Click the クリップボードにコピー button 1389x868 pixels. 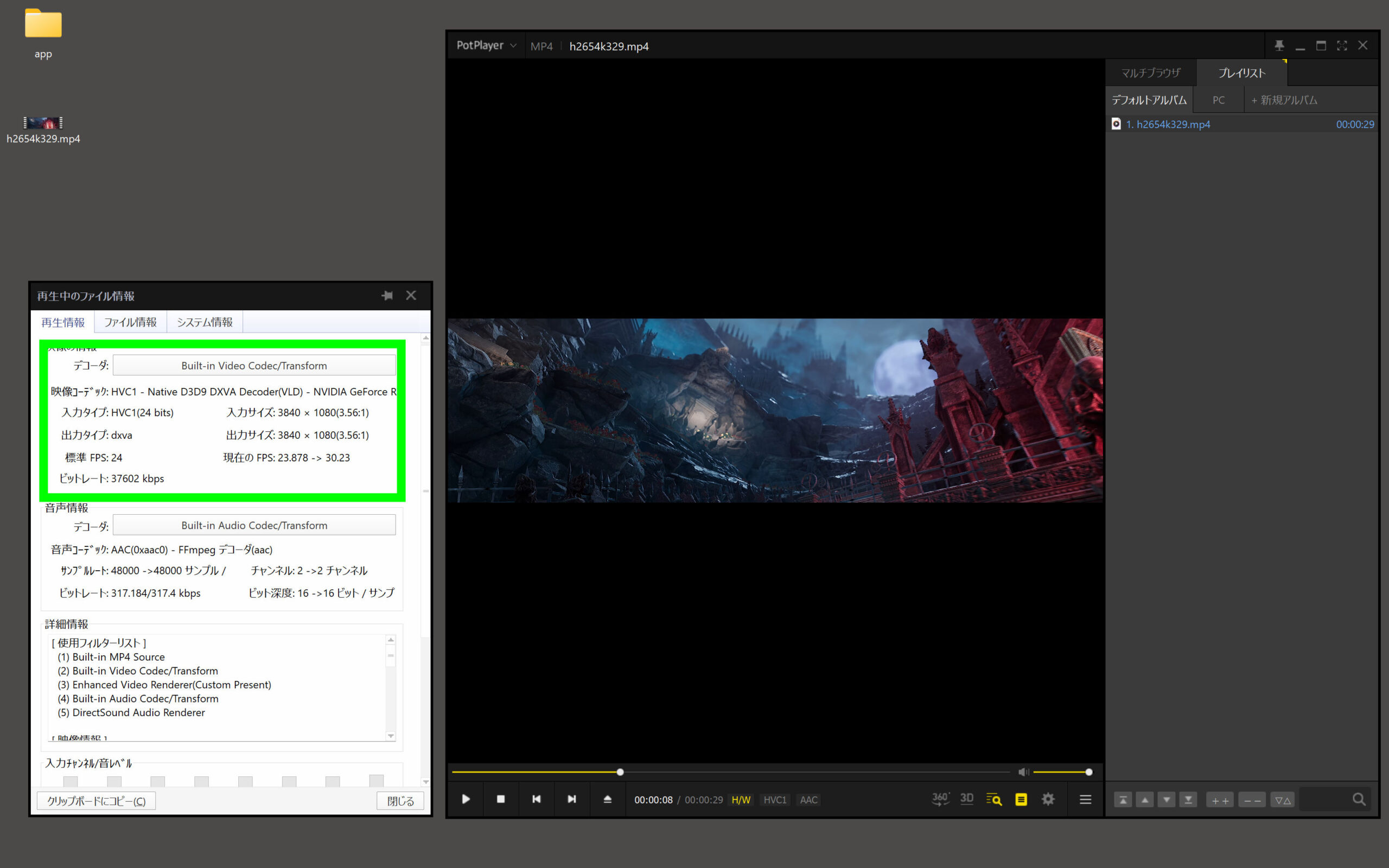(x=97, y=801)
